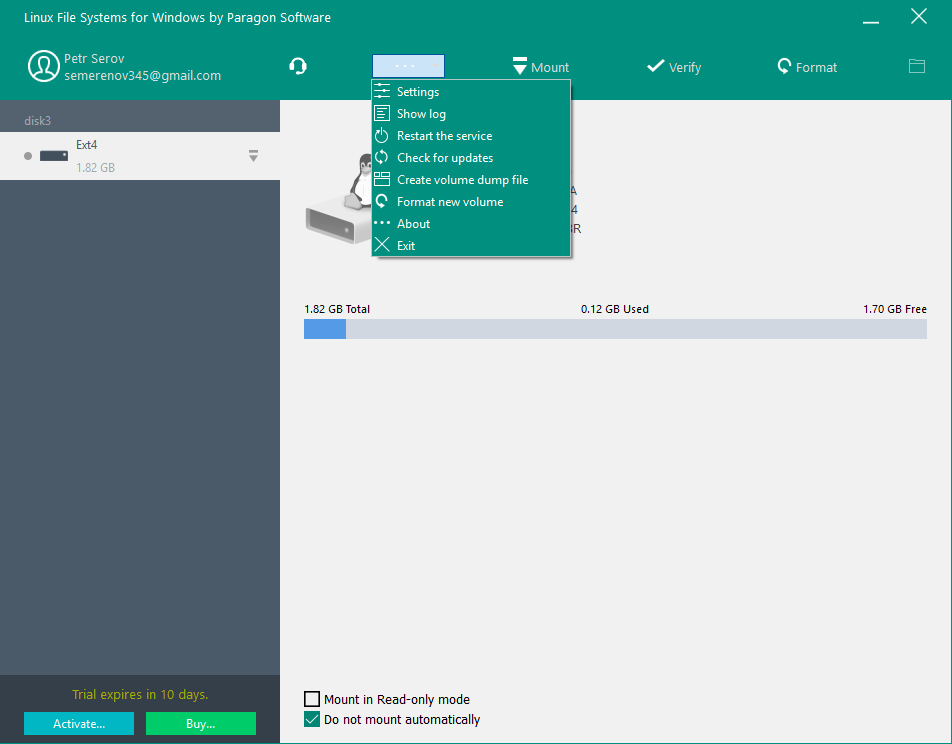This screenshot has width=952, height=744.
Task: Click the Settings sliders icon in menu
Action: coord(382,92)
